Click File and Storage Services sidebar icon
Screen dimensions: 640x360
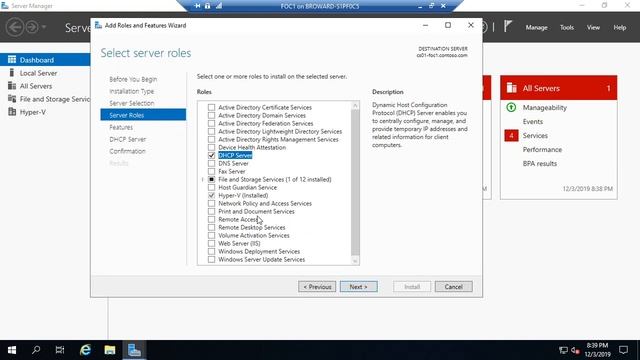[12, 99]
